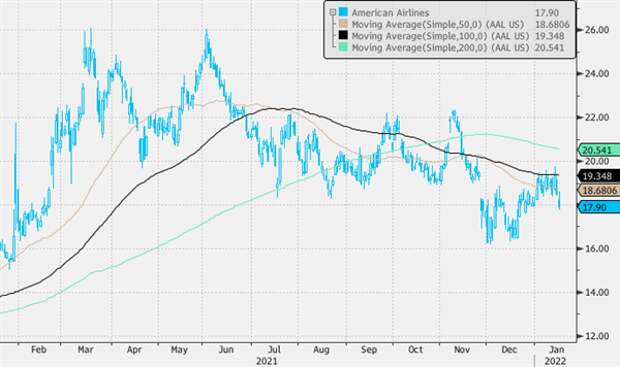Click the 50-day moving average tan swatch
Viewport: 620px width, 367px height.
pyautogui.click(x=343, y=24)
